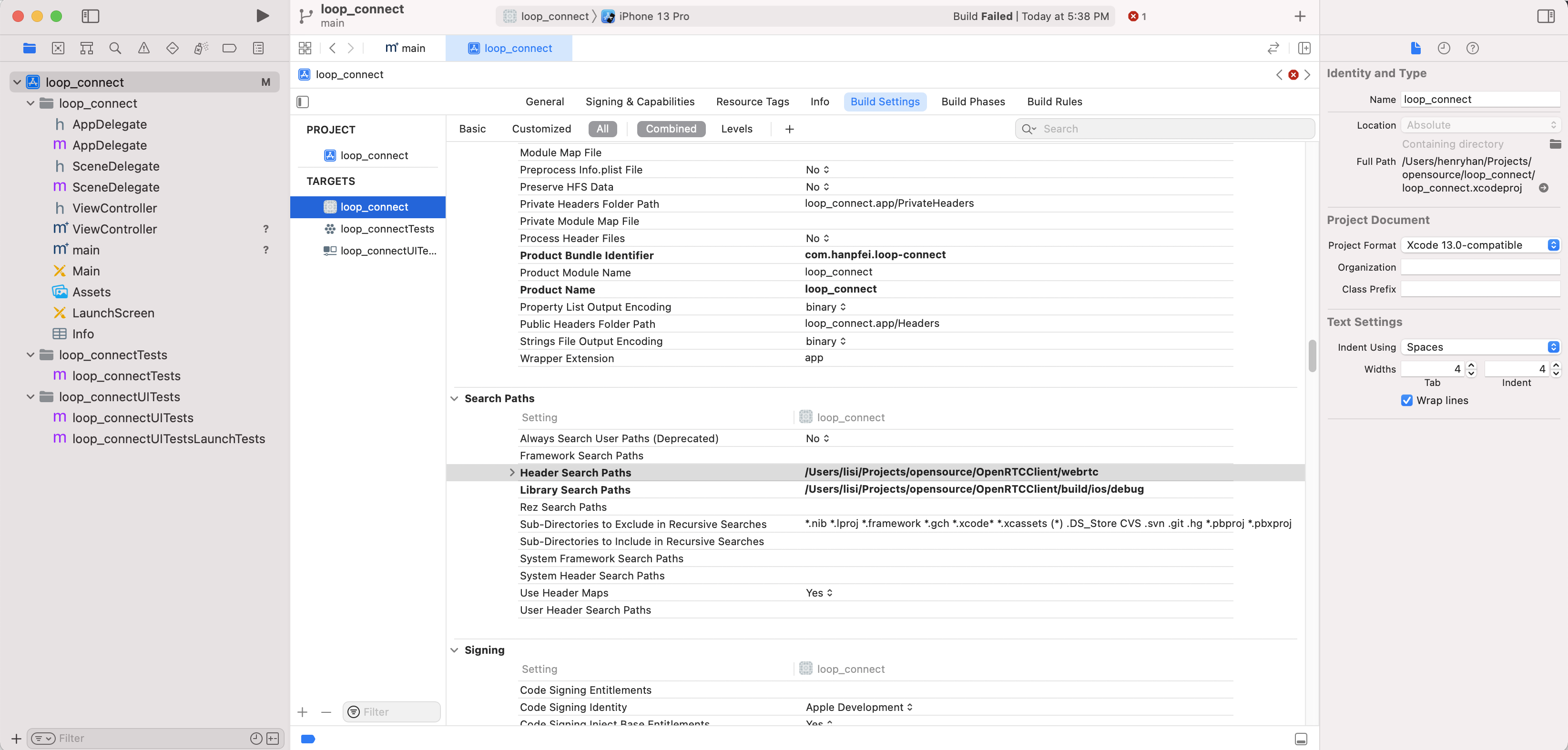Select All build settings filter
The width and height of the screenshot is (1568, 750).
coord(601,128)
